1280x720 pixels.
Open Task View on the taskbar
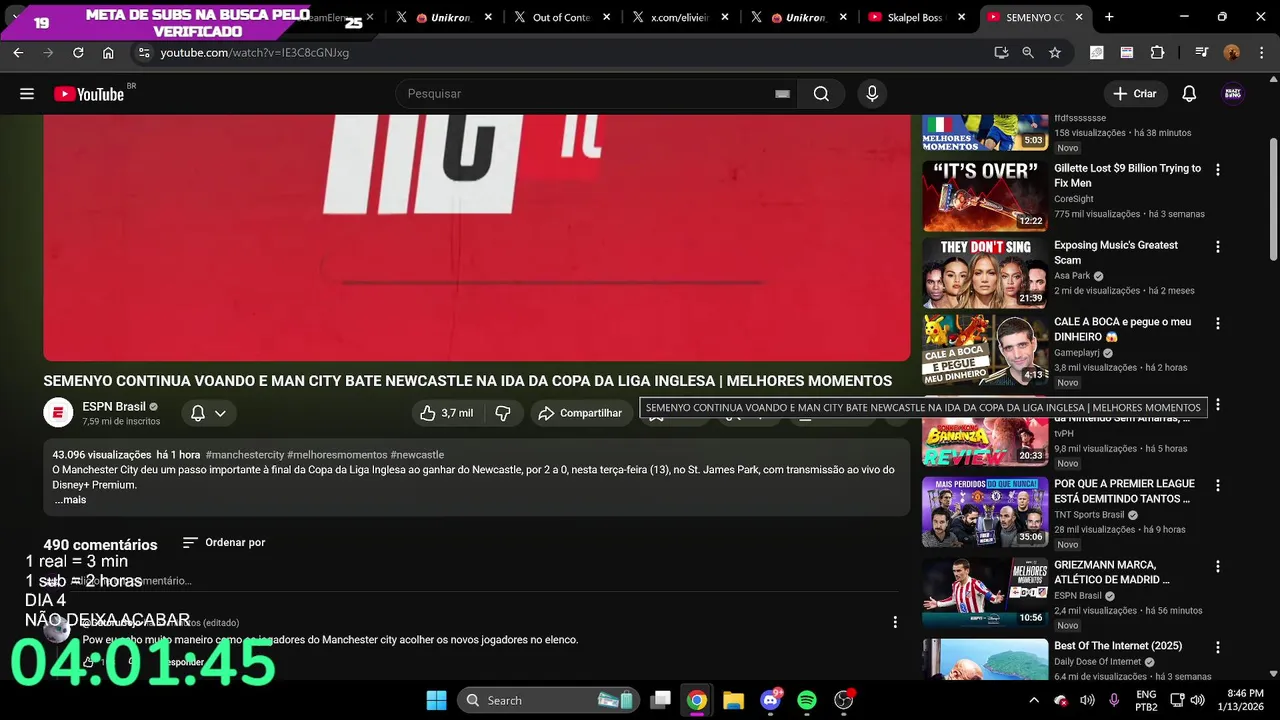660,700
